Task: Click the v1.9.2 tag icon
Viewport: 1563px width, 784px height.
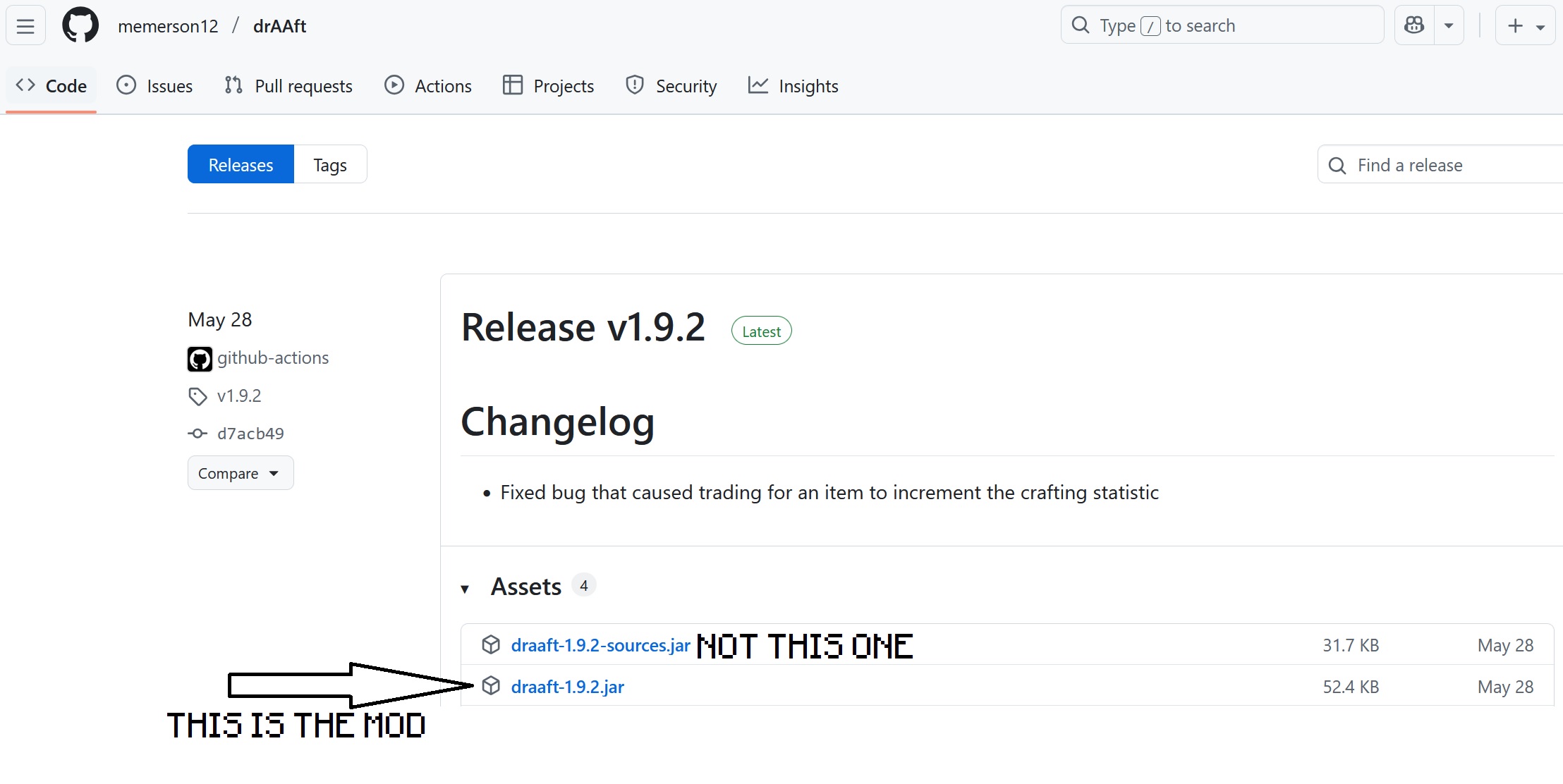Action: pyautogui.click(x=197, y=396)
